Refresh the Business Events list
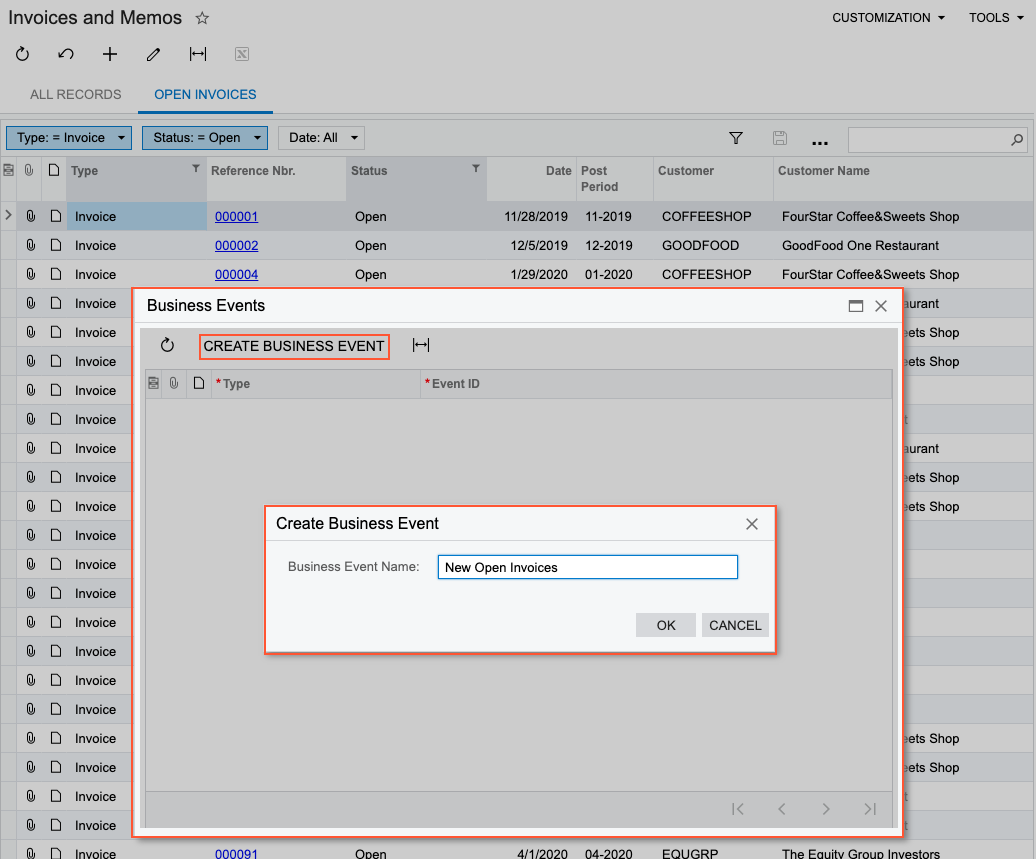 (168, 345)
